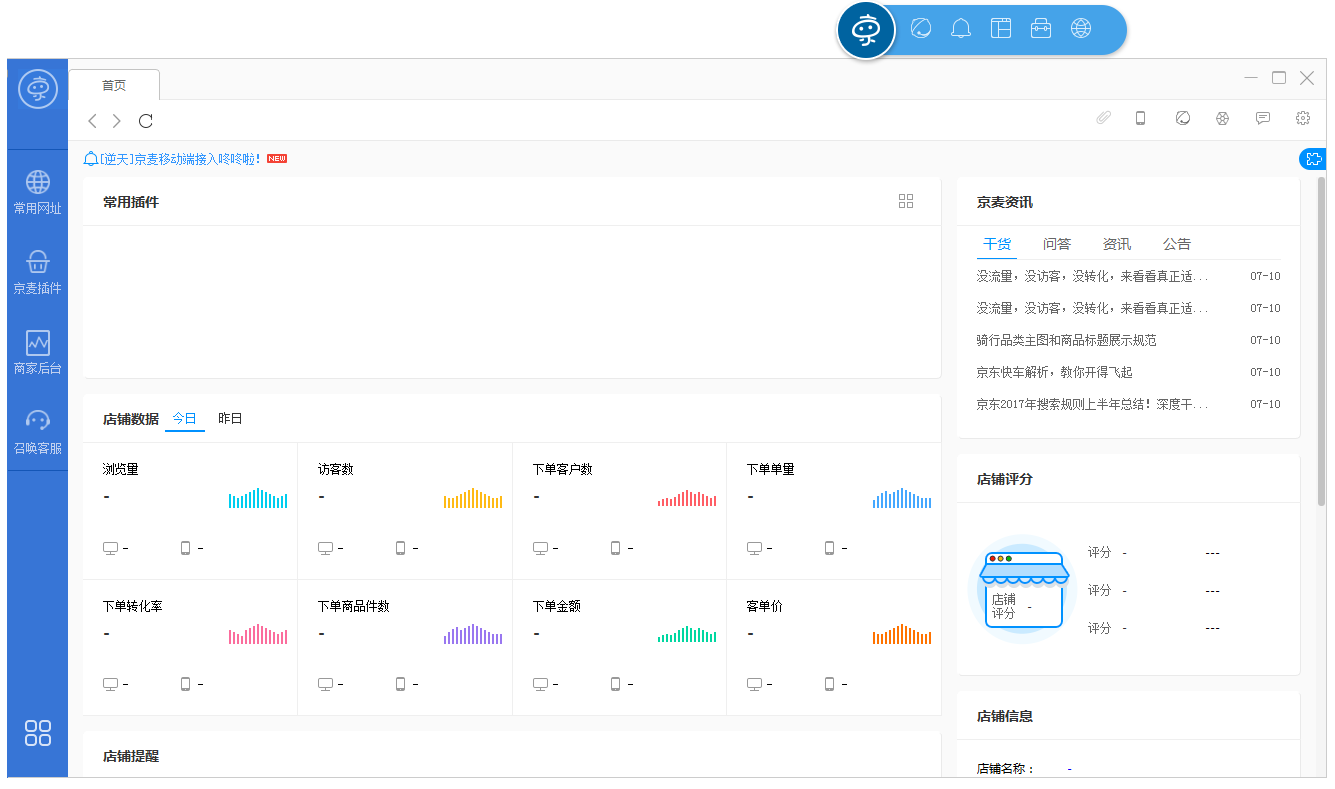
Task: Select the 公告 tab
Action: click(x=1175, y=244)
